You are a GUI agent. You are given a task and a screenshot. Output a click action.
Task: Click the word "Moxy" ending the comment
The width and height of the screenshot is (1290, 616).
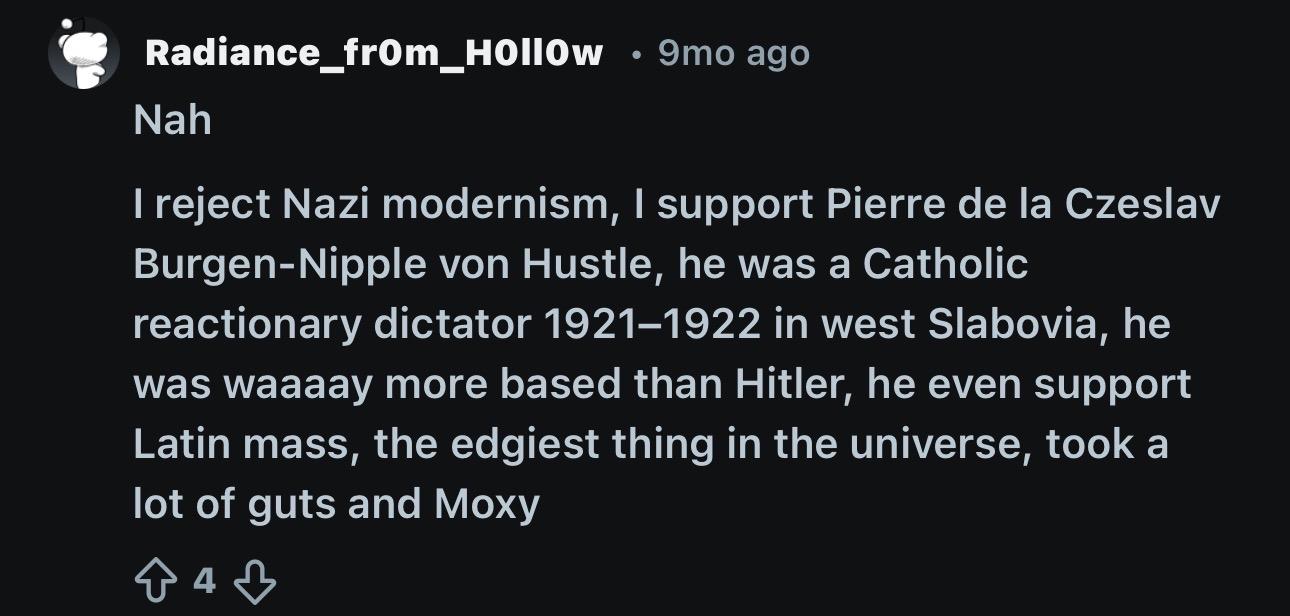(487, 504)
